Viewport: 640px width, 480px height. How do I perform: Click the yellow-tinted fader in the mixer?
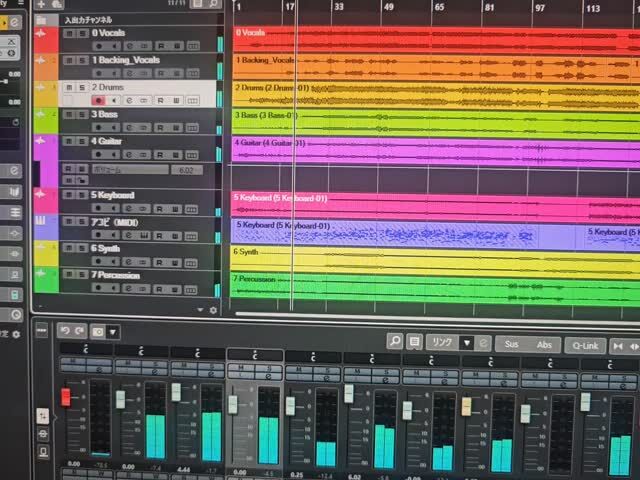pyautogui.click(x=466, y=407)
